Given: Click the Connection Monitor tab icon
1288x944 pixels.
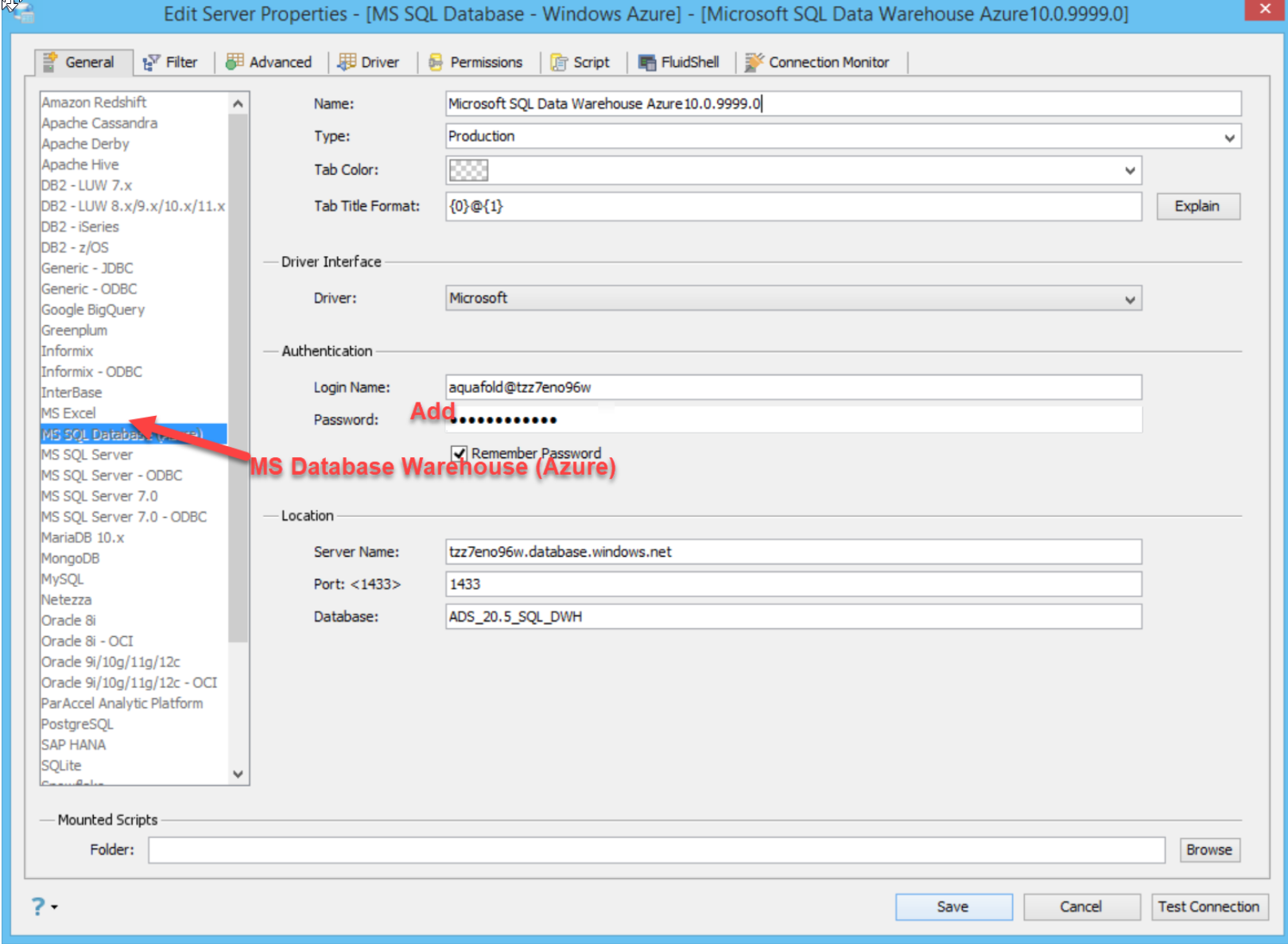Looking at the screenshot, I should (754, 62).
